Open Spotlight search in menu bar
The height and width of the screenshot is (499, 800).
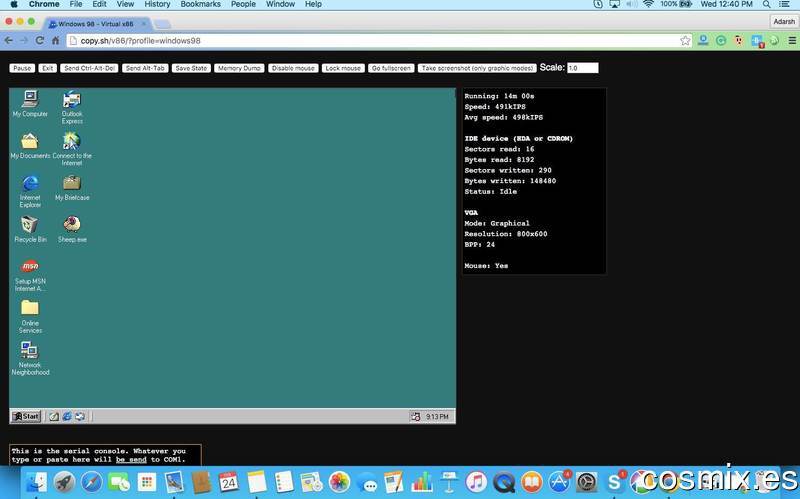point(766,4)
